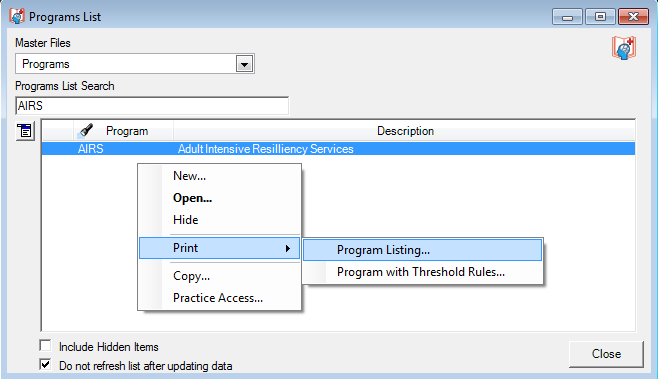This screenshot has height=379, width=658.
Task: Click Adult Intensive Resilliency Services description
Action: [265, 149]
